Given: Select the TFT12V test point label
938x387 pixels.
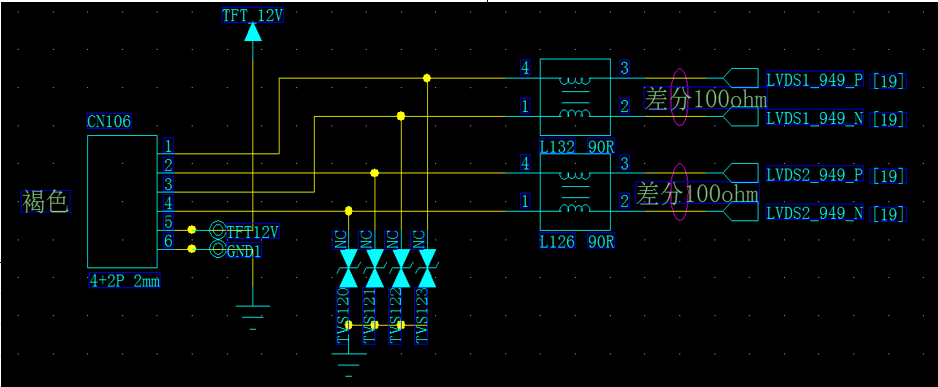Looking at the screenshot, I should click(252, 231).
